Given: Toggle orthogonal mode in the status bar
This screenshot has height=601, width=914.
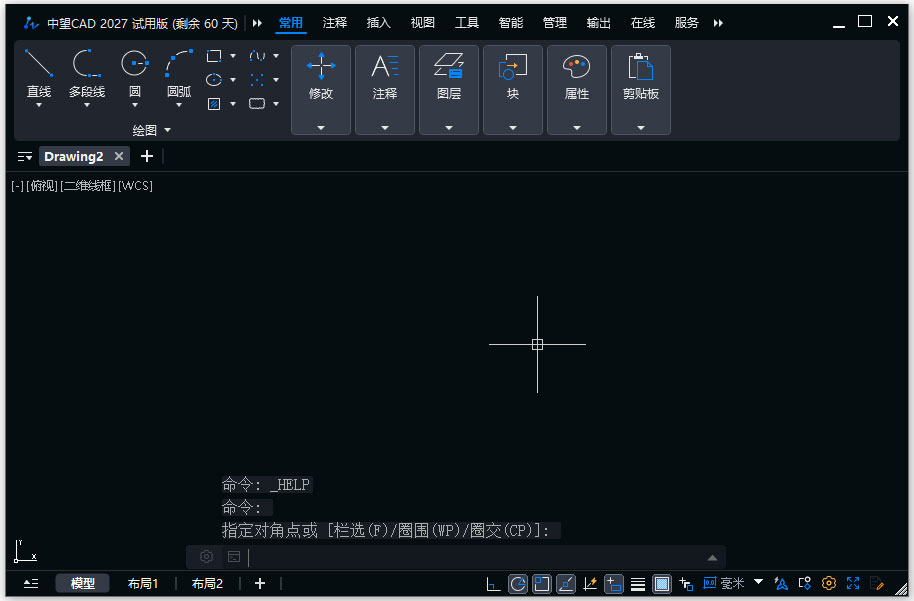Looking at the screenshot, I should coord(491,583).
